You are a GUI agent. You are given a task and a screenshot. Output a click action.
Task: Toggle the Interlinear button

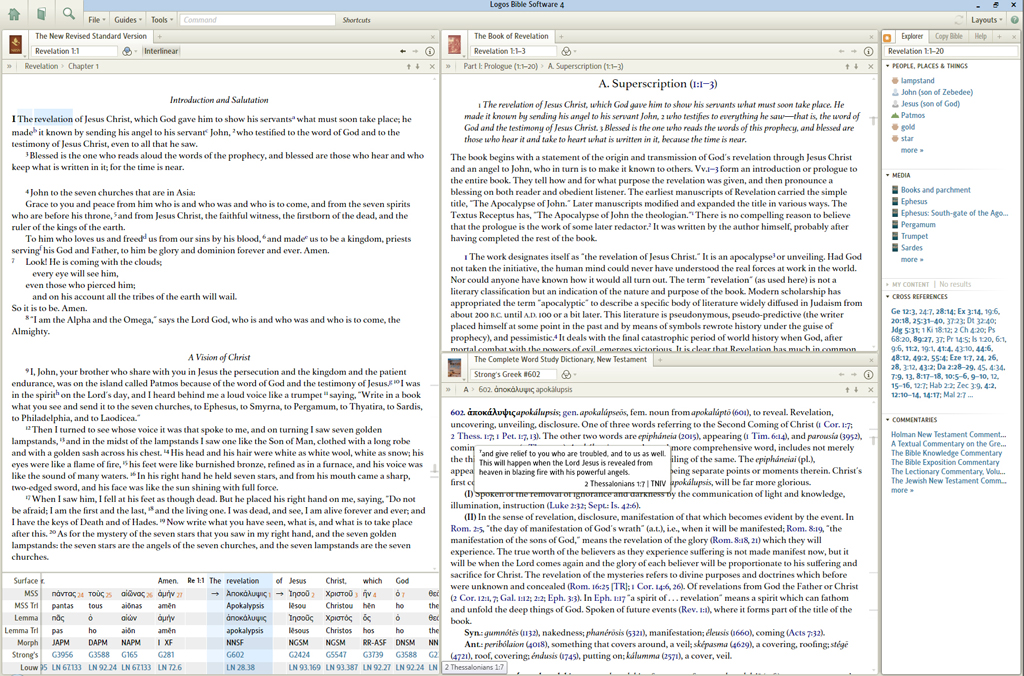tap(161, 51)
